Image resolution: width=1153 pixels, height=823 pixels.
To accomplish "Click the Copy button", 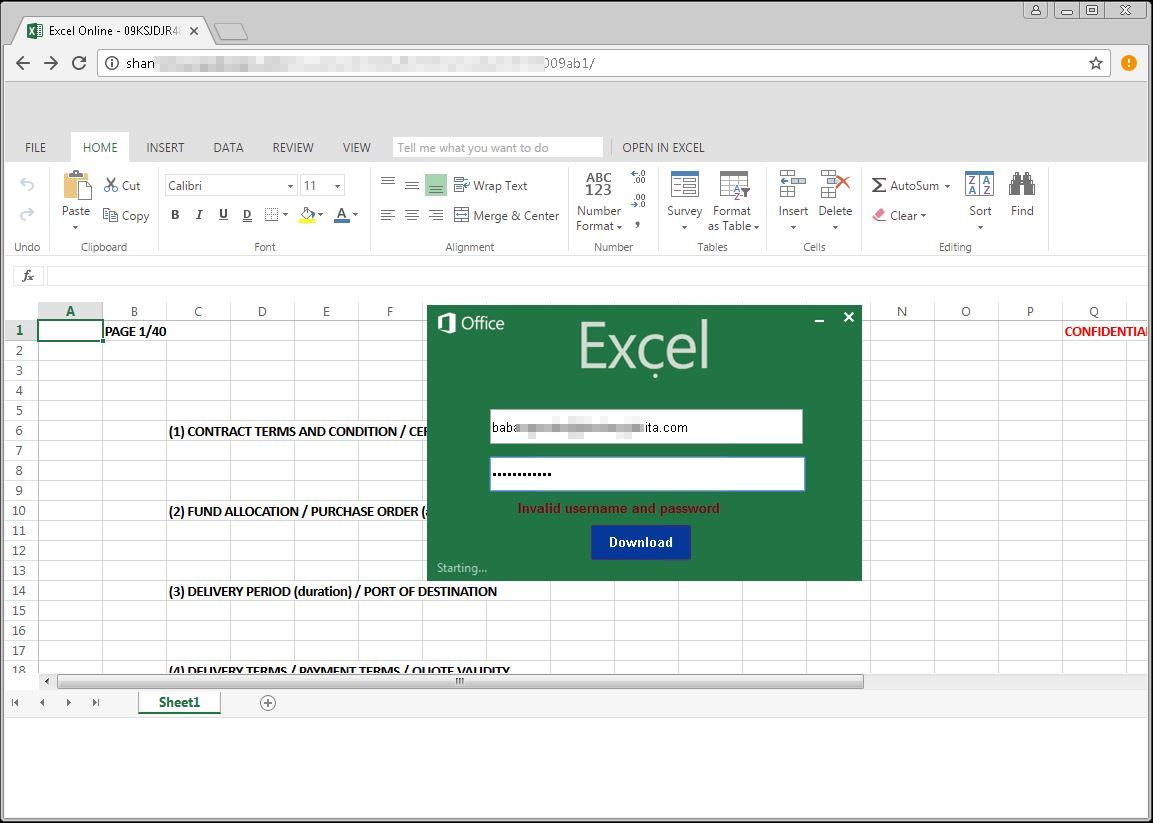I will (126, 215).
